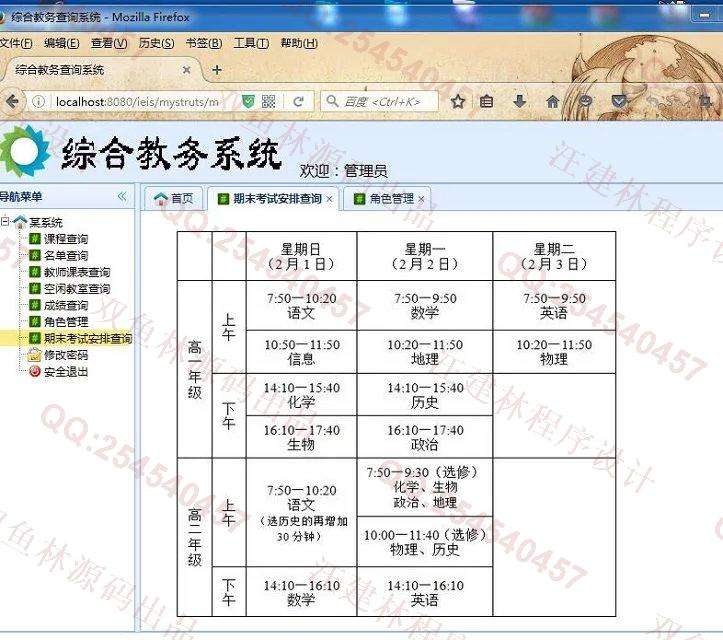The image size is (723, 640).
Task: Open a new browser tab with plus button
Action: (x=216, y=70)
